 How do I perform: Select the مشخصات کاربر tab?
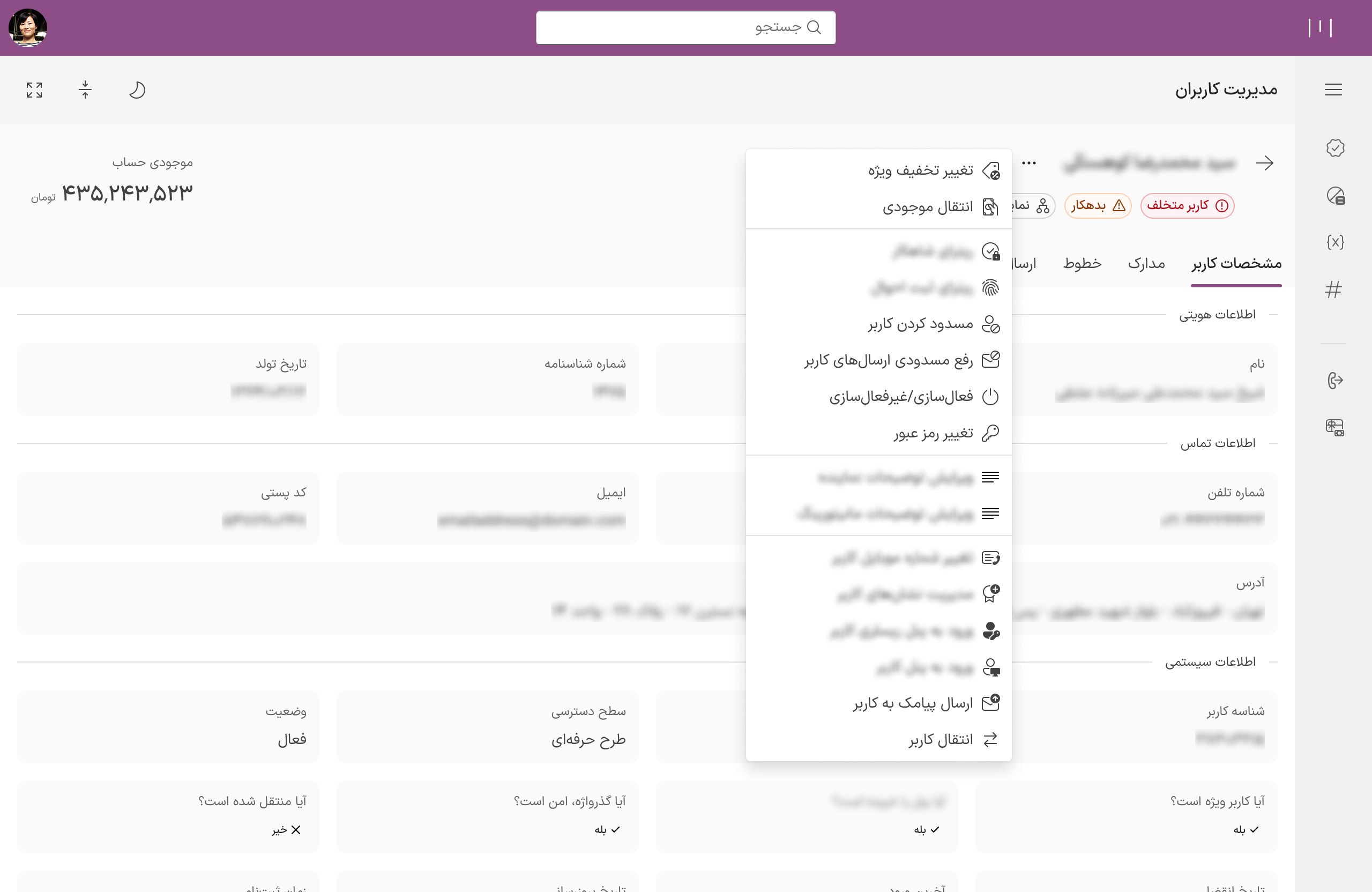1236,264
